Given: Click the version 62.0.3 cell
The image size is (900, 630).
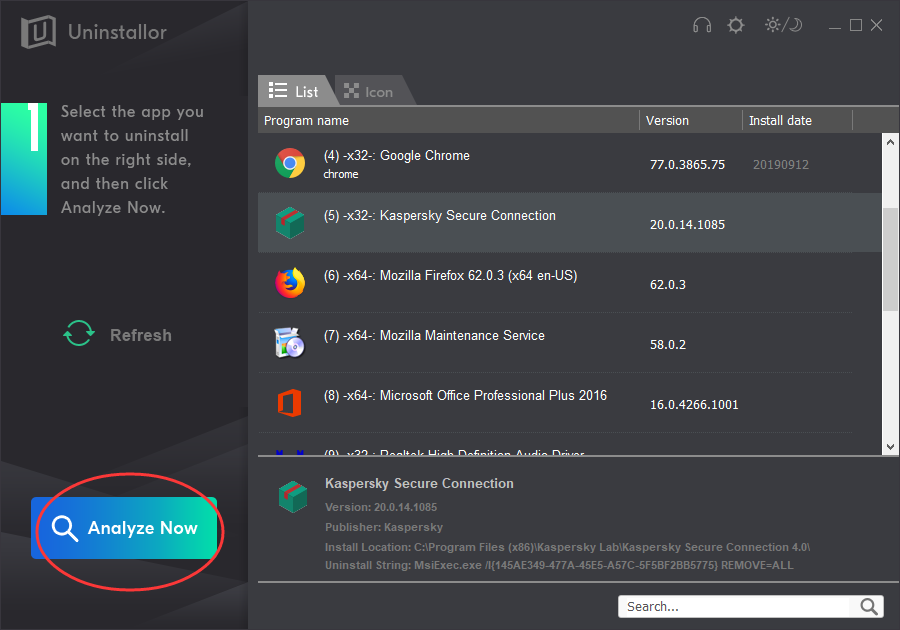Looking at the screenshot, I should (668, 285).
